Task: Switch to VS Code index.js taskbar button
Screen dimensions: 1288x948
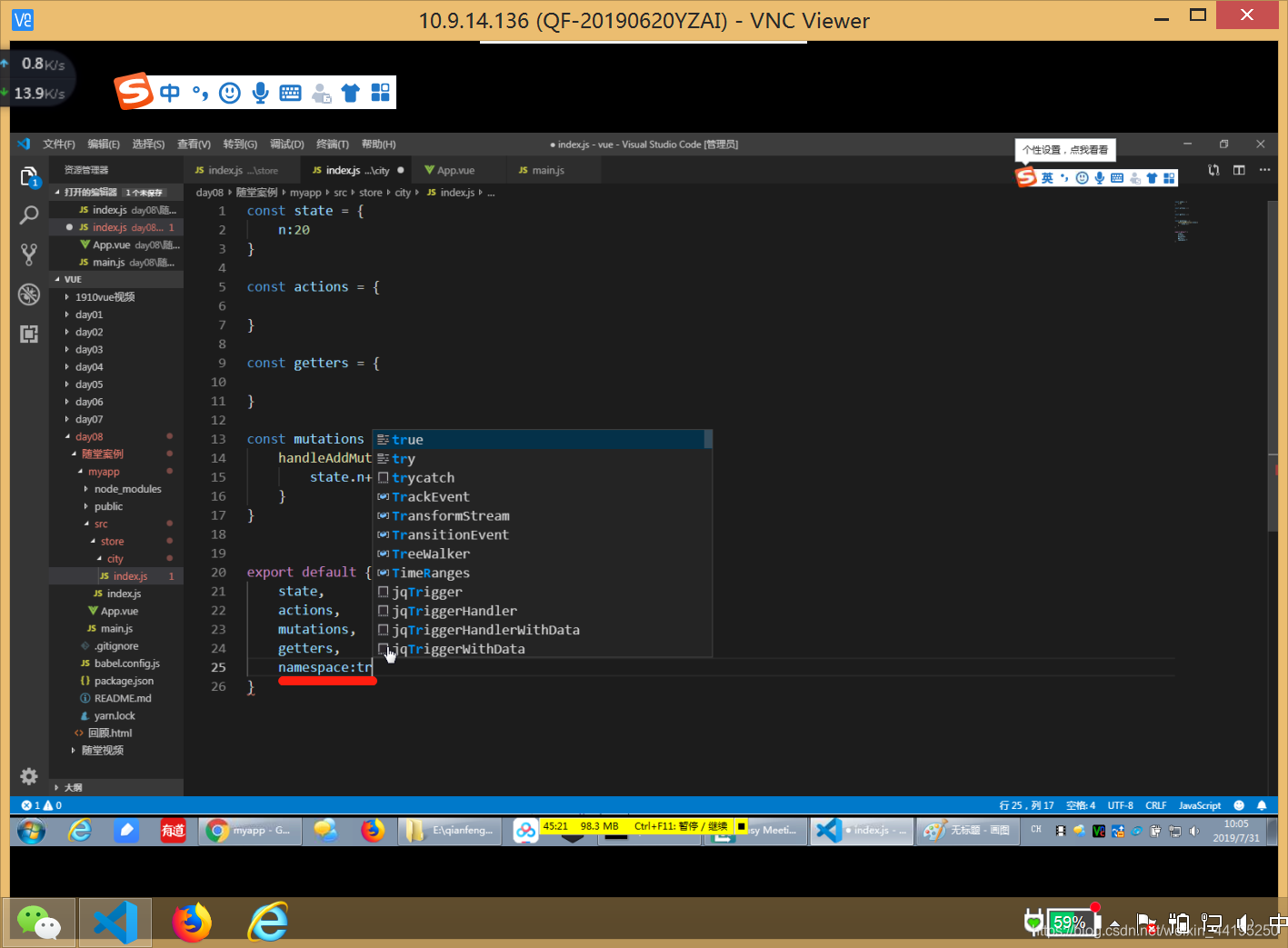Action: [862, 831]
